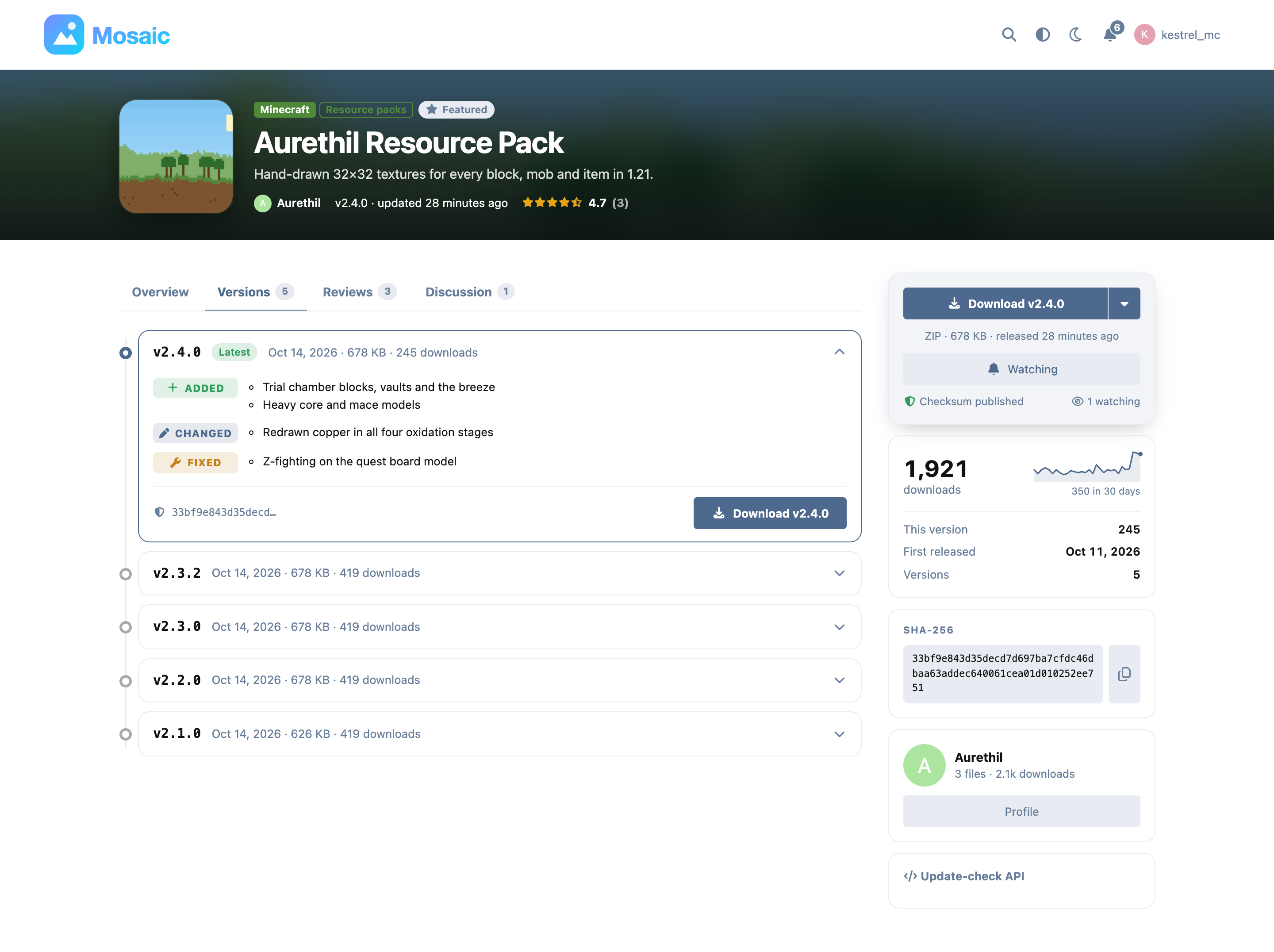
Task: Click the checksum shield next to 33bf9e843d35decd
Action: [160, 512]
